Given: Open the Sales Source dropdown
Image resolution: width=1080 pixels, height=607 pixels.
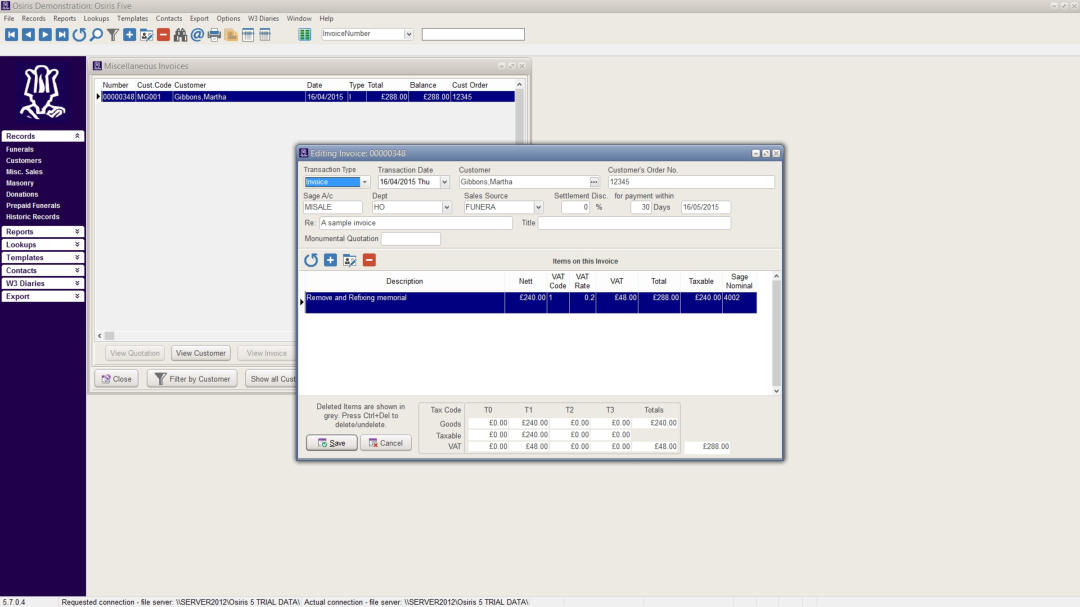Looking at the screenshot, I should click(538, 208).
